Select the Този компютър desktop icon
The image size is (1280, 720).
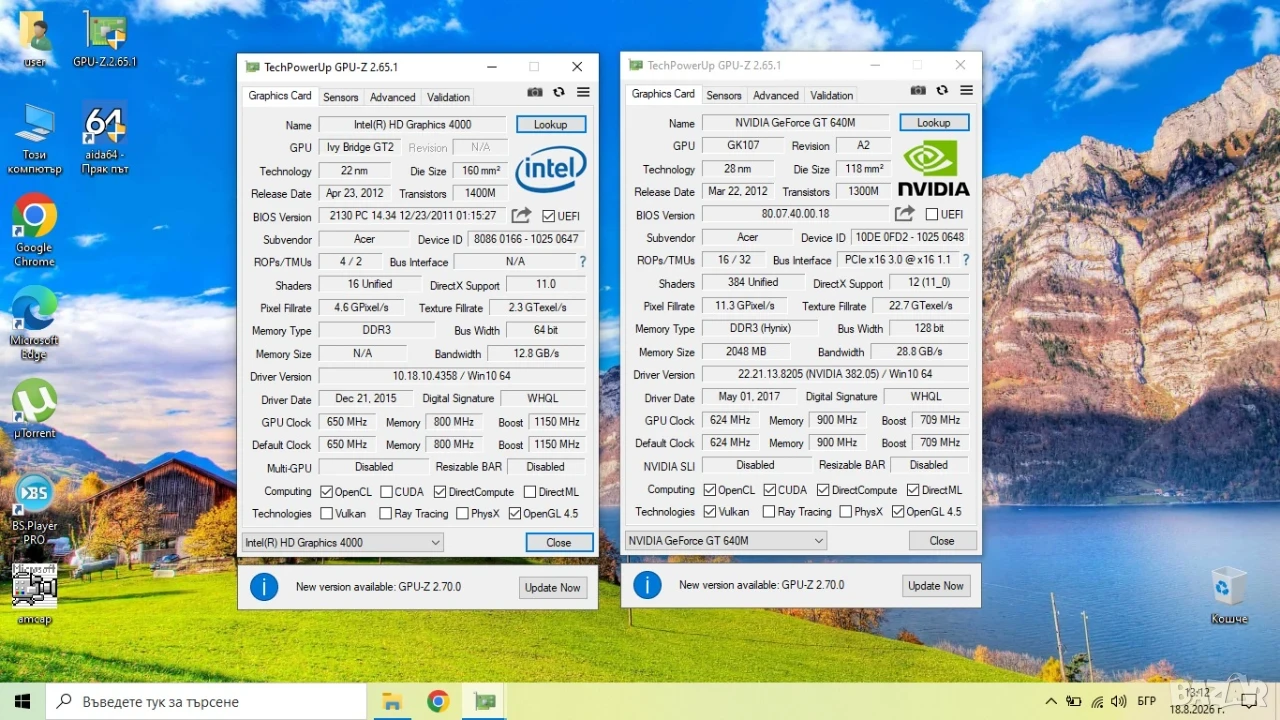click(34, 138)
